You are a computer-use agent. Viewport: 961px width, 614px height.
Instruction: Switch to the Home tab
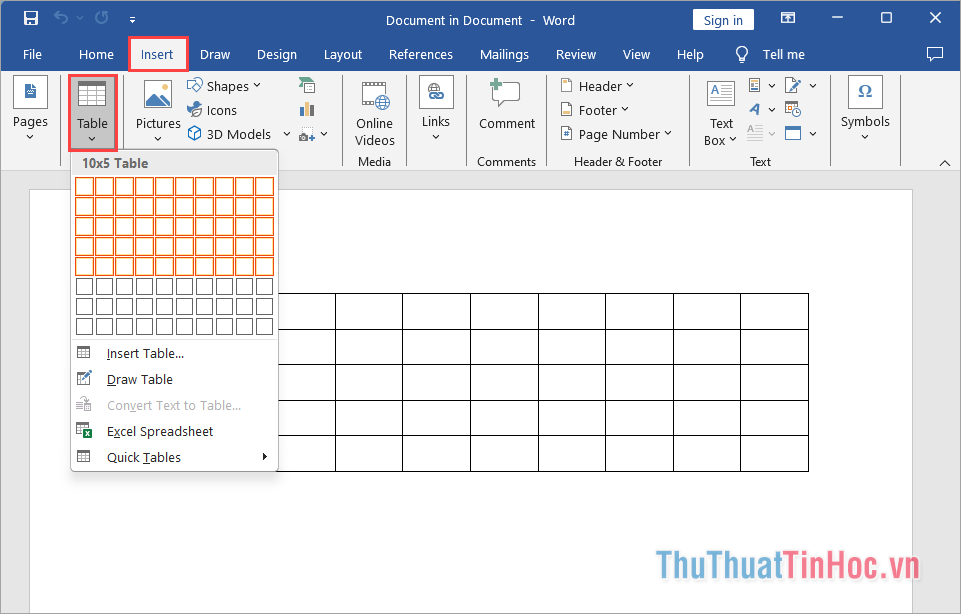click(96, 55)
